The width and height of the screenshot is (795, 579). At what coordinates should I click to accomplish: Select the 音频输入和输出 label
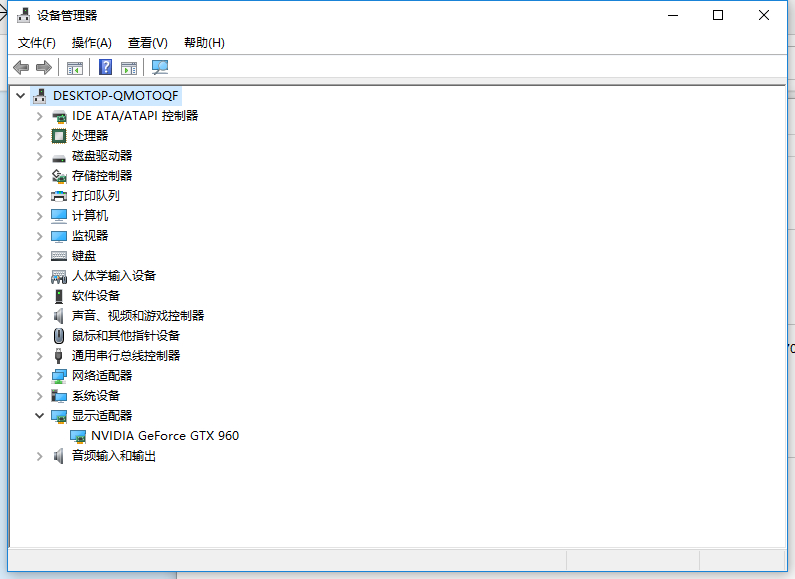click(114, 456)
